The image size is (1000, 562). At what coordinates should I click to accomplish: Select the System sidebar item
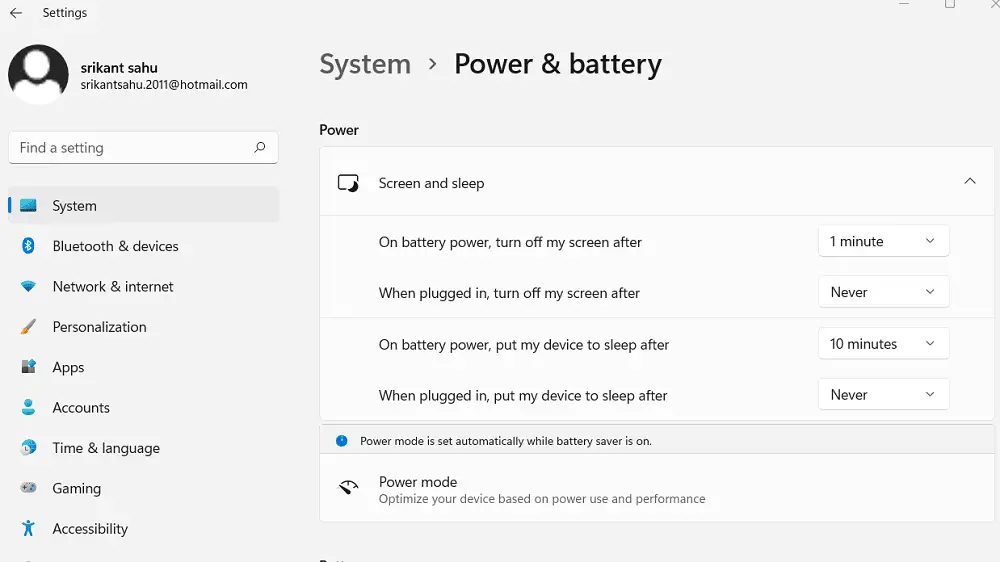pos(75,206)
